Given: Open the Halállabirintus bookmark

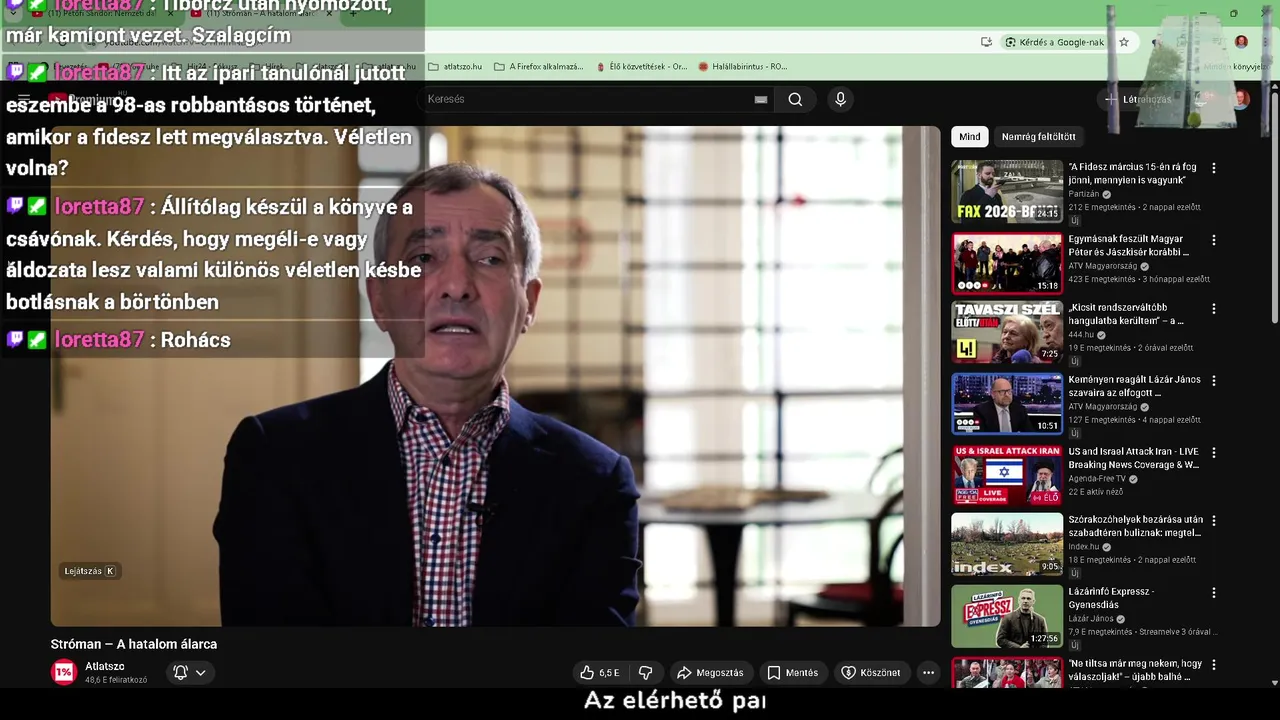Looking at the screenshot, I should 743,67.
